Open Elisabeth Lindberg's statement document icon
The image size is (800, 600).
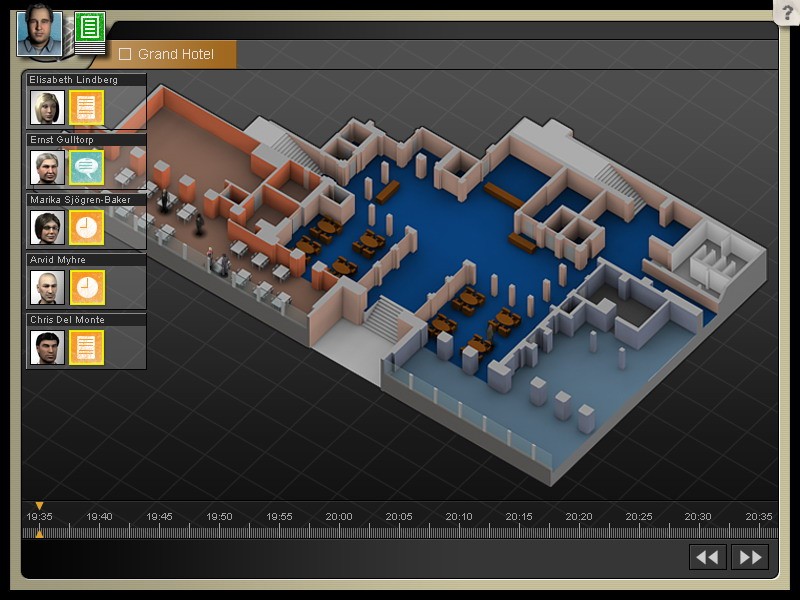coord(87,107)
